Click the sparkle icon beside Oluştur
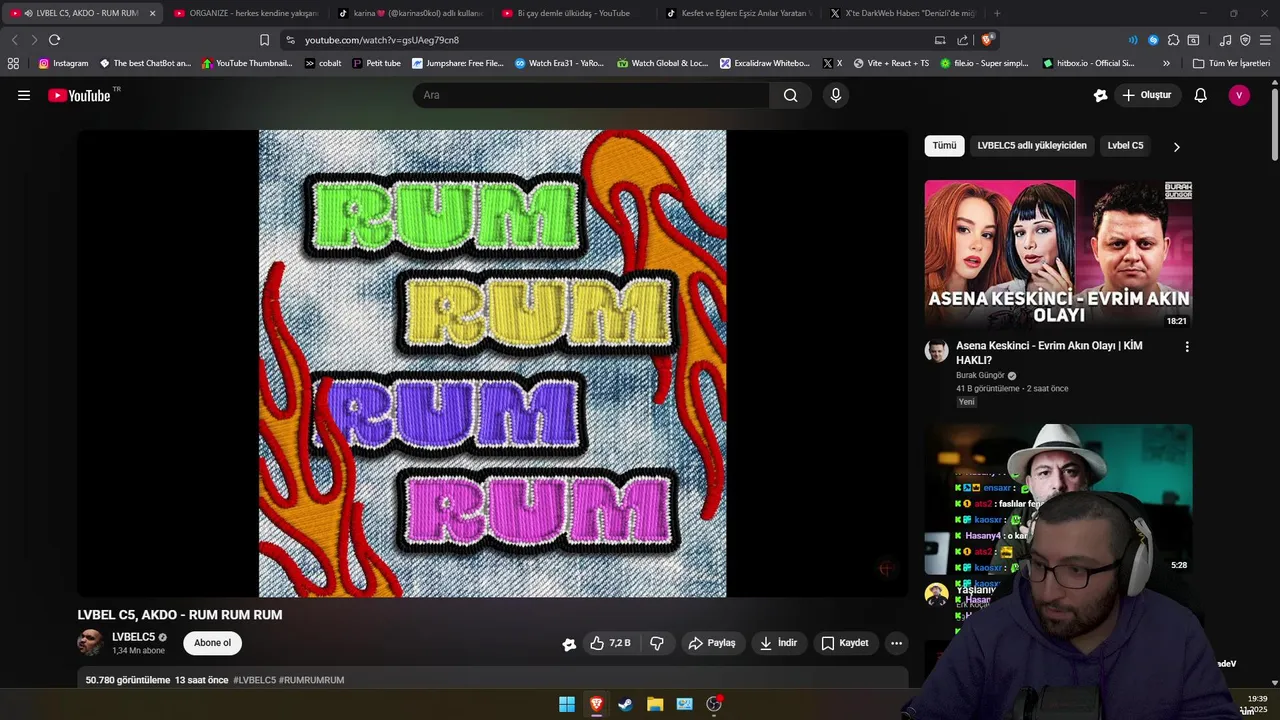This screenshot has height=720, width=1280. (x=1100, y=95)
